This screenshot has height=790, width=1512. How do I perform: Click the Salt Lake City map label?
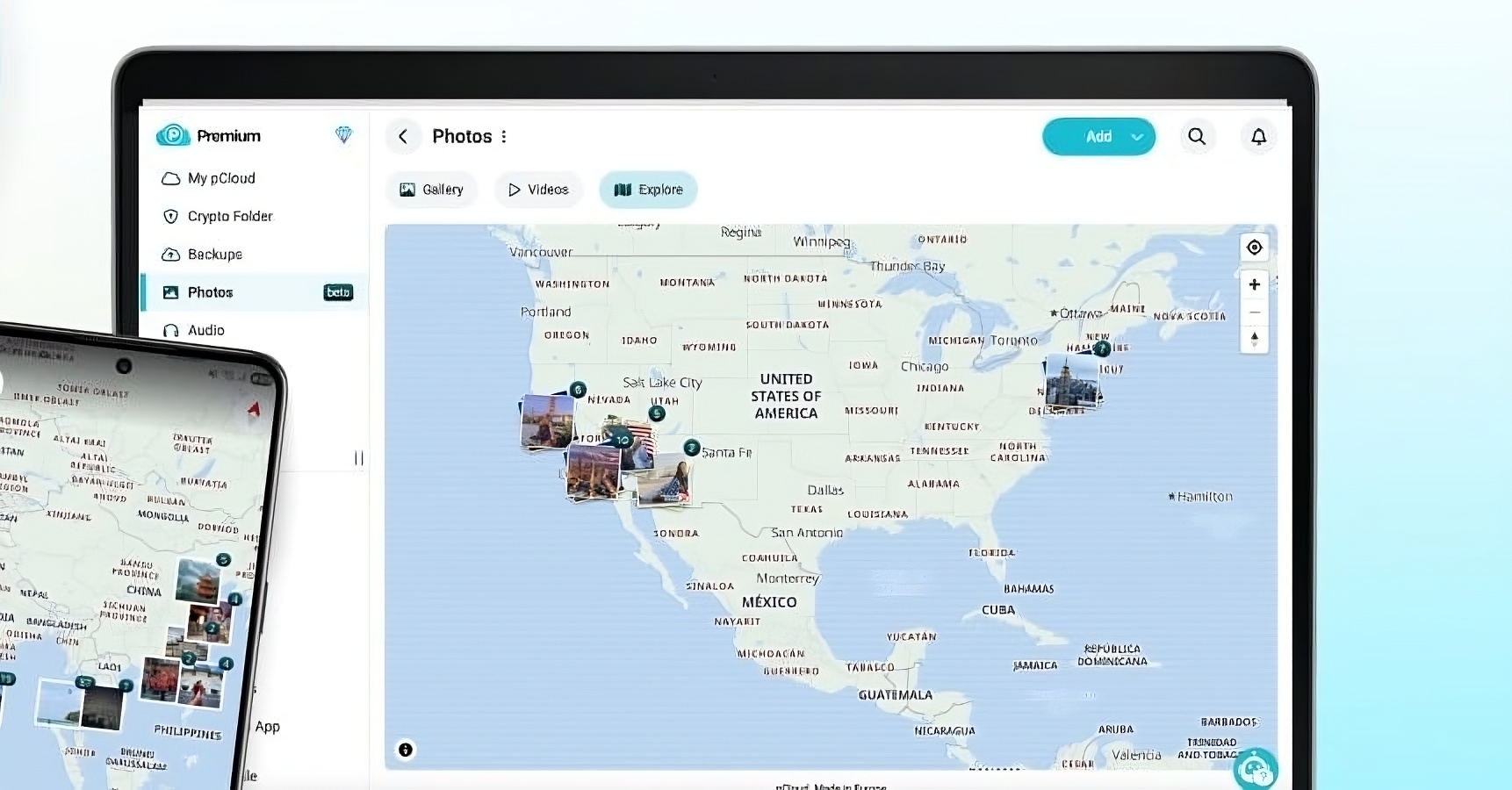[x=662, y=383]
